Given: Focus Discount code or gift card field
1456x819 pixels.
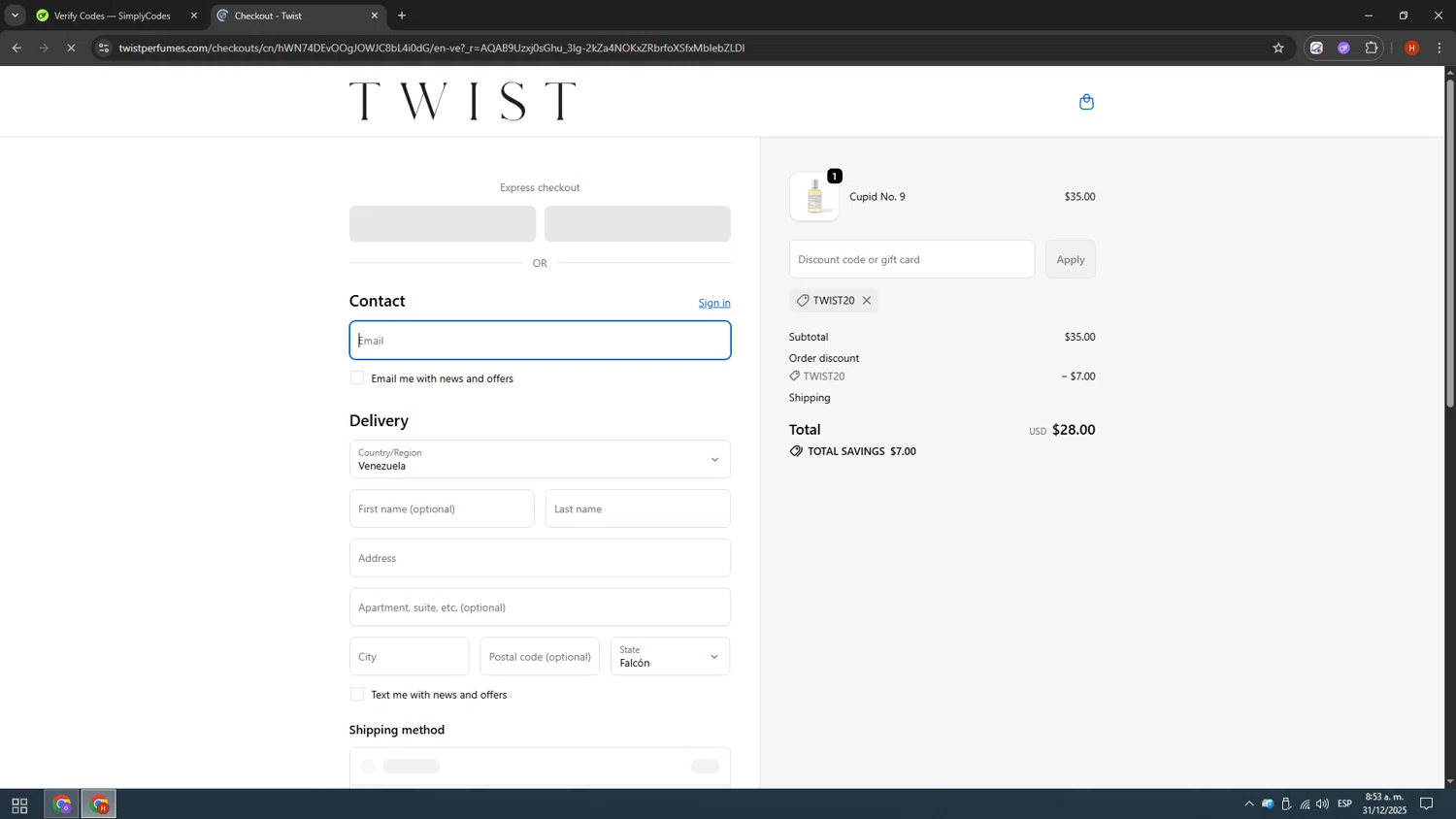Looking at the screenshot, I should pyautogui.click(x=911, y=259).
